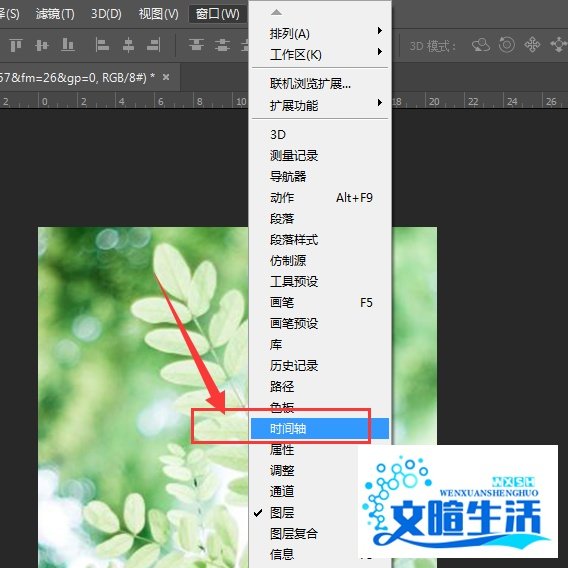Select 时间轴 from the menu
Viewport: 568px width, 568px height.
[320, 429]
